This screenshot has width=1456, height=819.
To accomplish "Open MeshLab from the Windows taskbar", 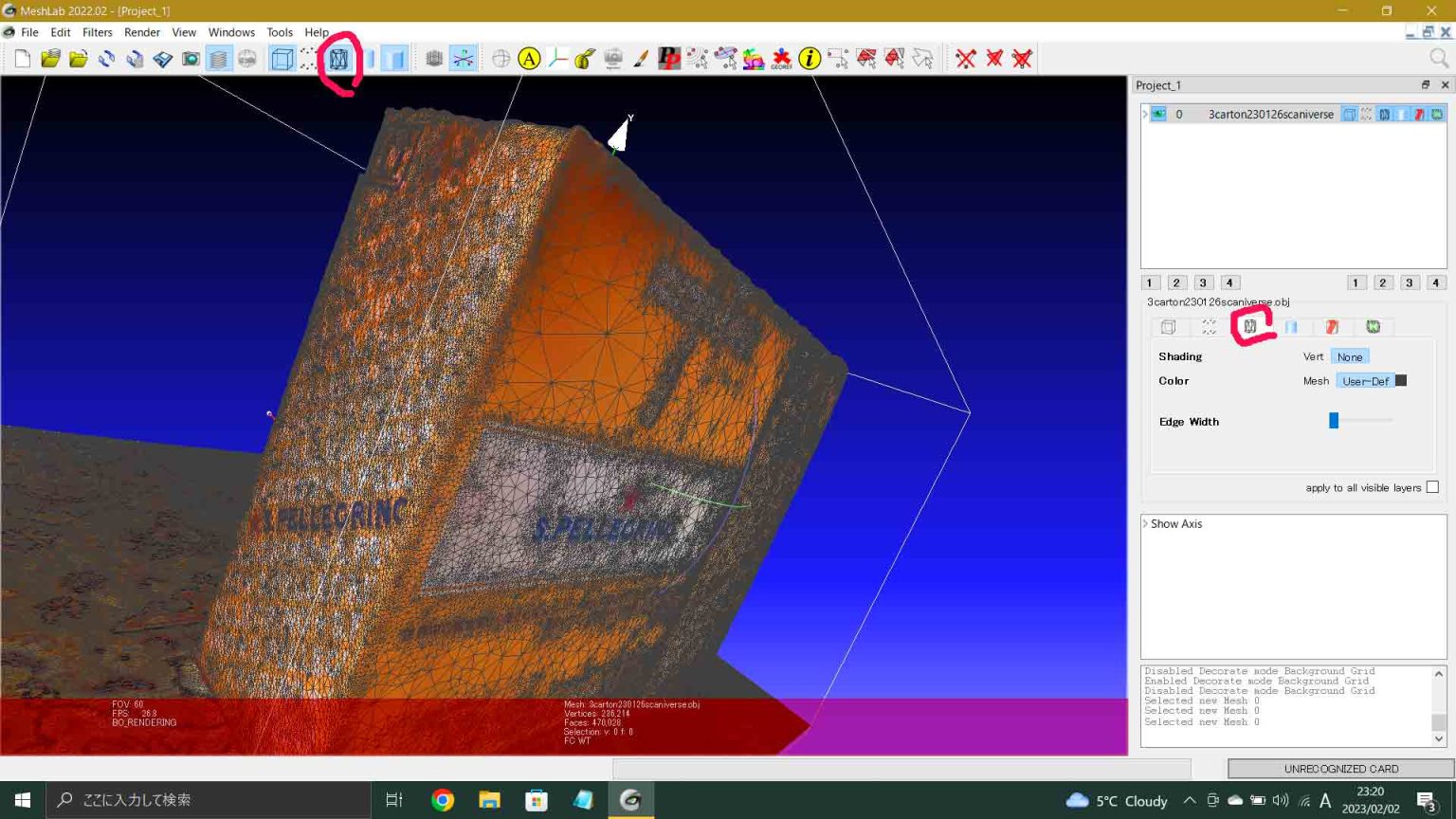I will pyautogui.click(x=630, y=799).
